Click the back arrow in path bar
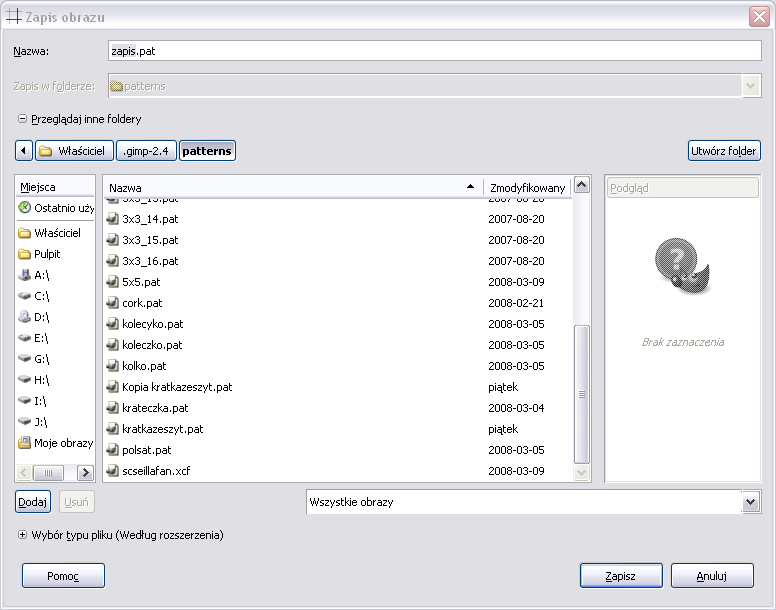Viewport: 776px width, 610px height. [24, 151]
